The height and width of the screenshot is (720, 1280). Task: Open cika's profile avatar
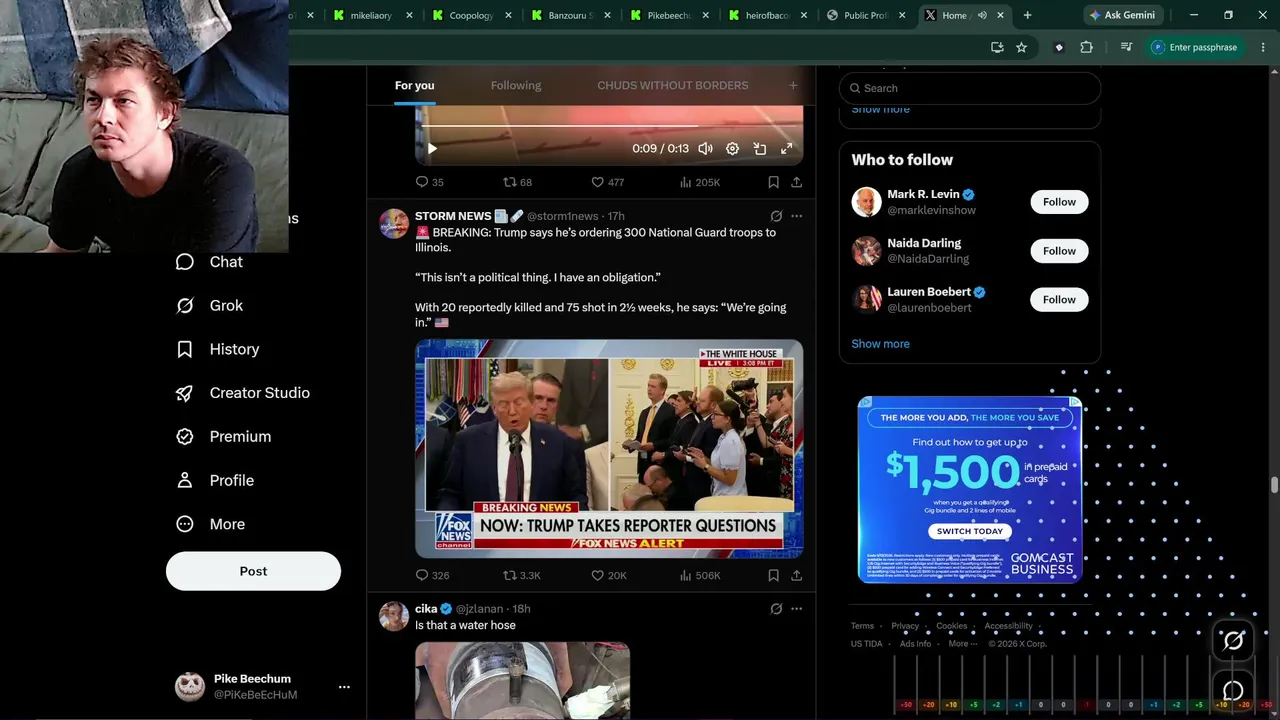pos(394,616)
